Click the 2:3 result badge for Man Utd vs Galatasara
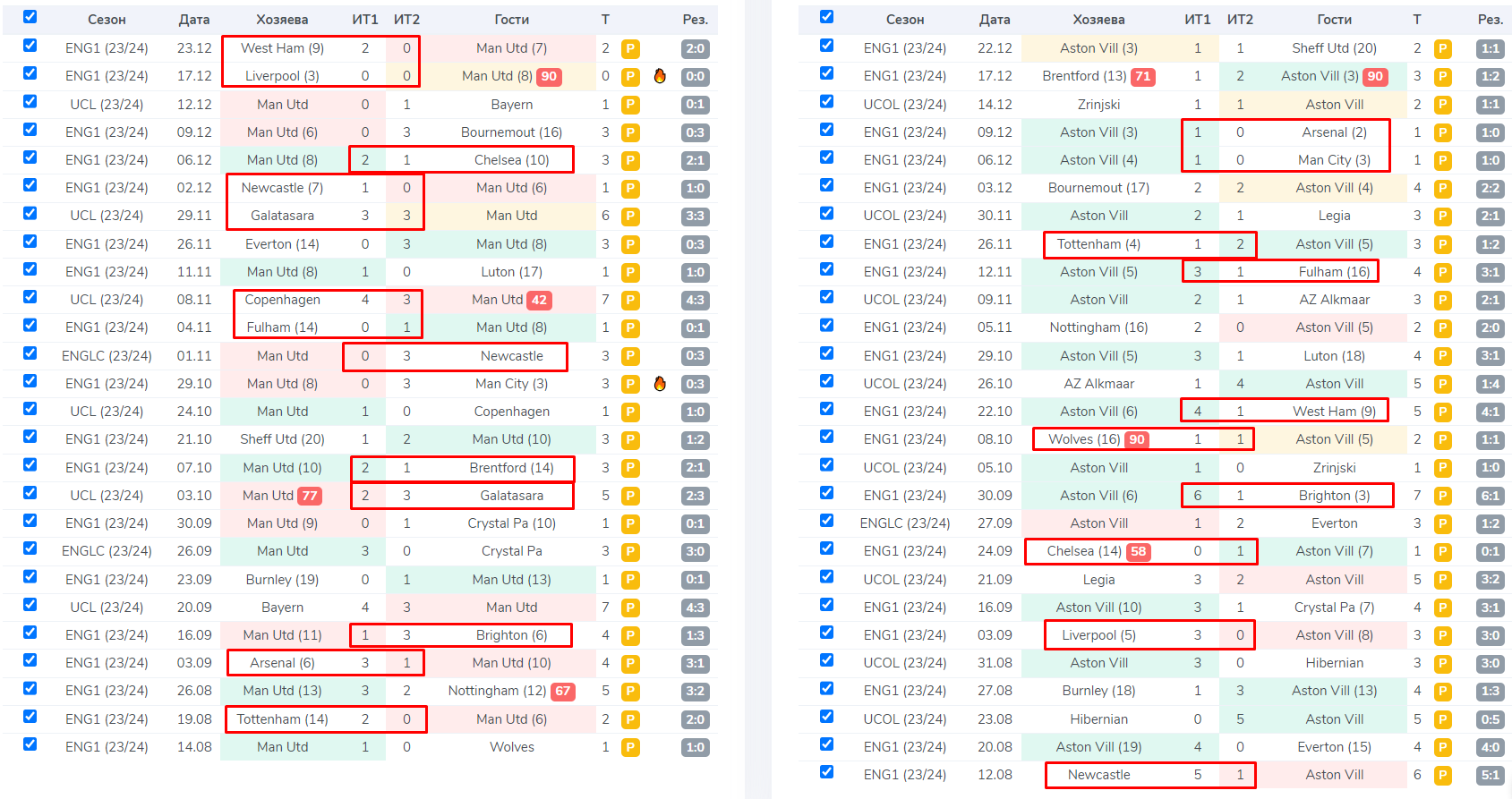Image resolution: width=1512 pixels, height=799 pixels. pos(696,496)
